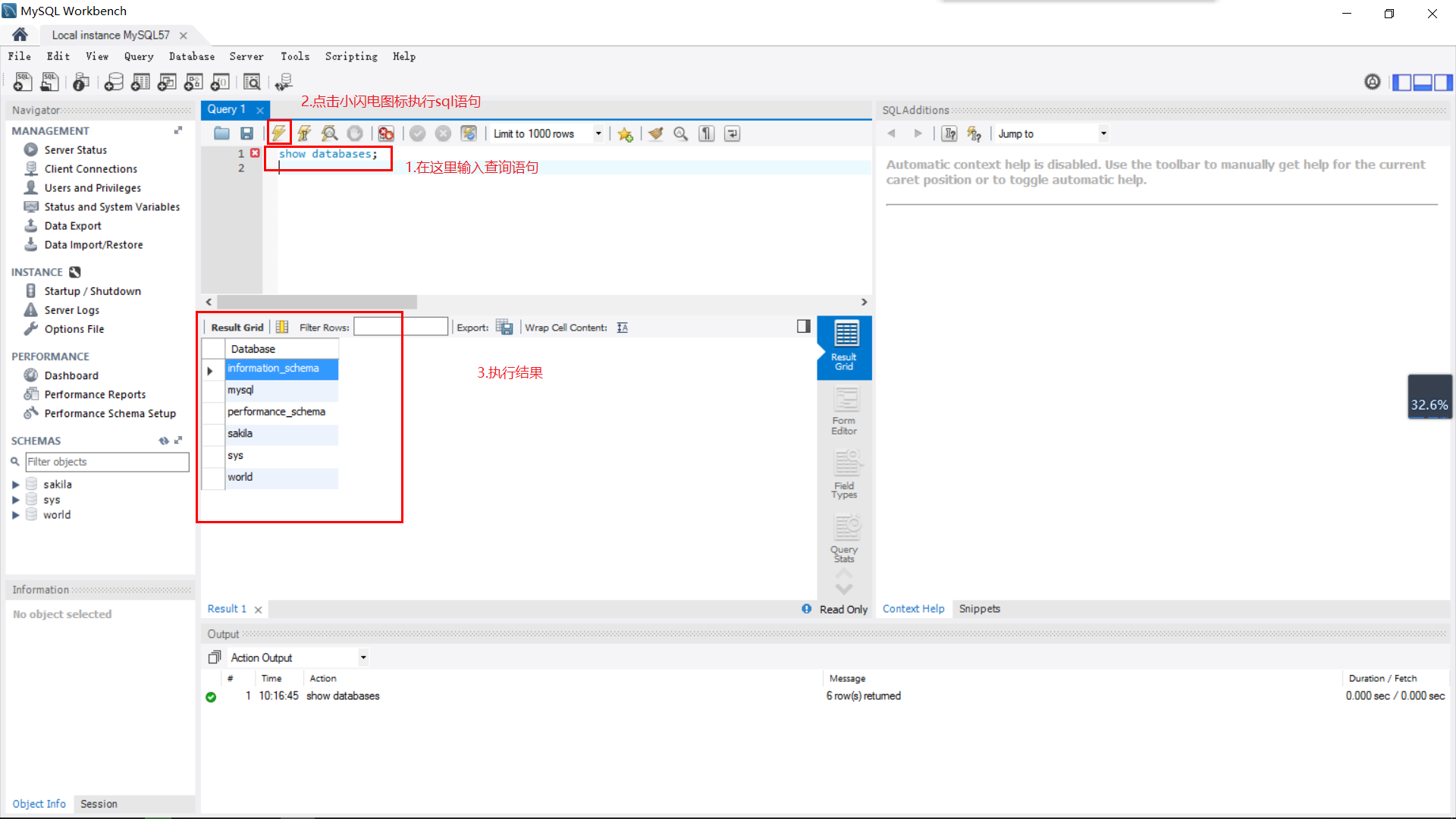Click the Filter Rows input field
This screenshot has width=1456, height=819.
point(400,327)
